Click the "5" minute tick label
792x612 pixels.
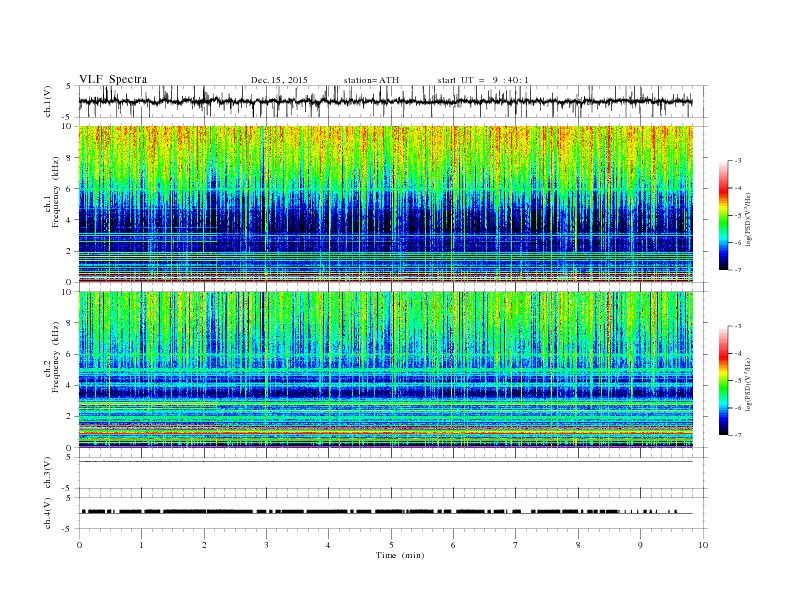(x=391, y=545)
